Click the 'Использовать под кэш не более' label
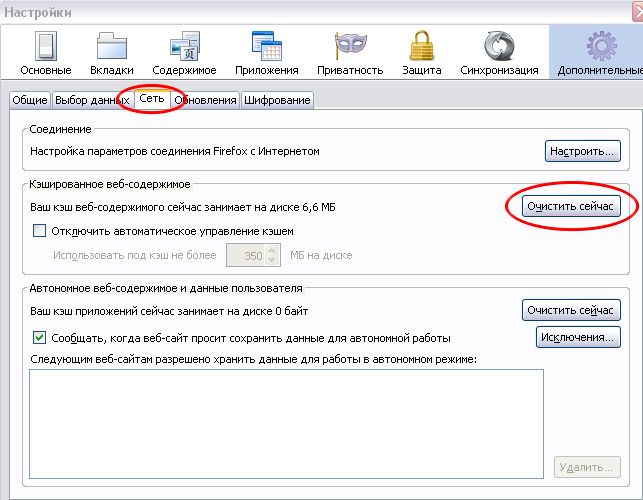 point(135,255)
